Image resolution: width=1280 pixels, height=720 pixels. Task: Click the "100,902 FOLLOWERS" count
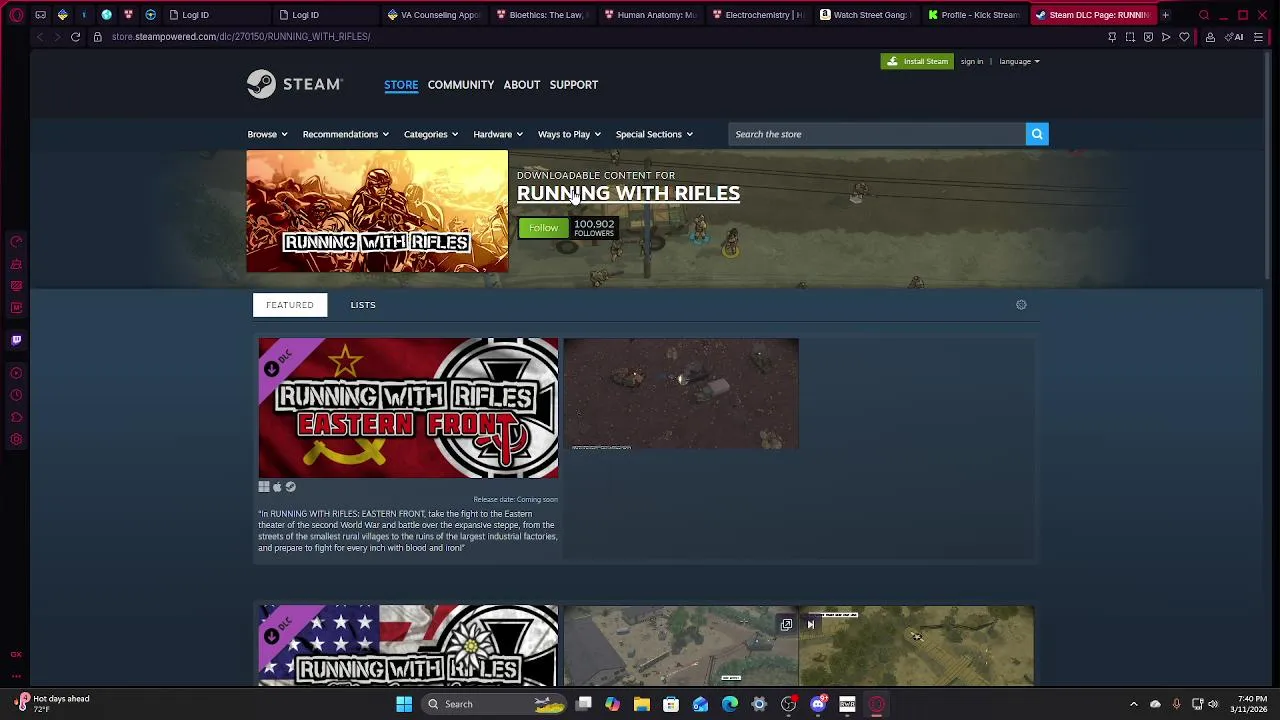[594, 228]
